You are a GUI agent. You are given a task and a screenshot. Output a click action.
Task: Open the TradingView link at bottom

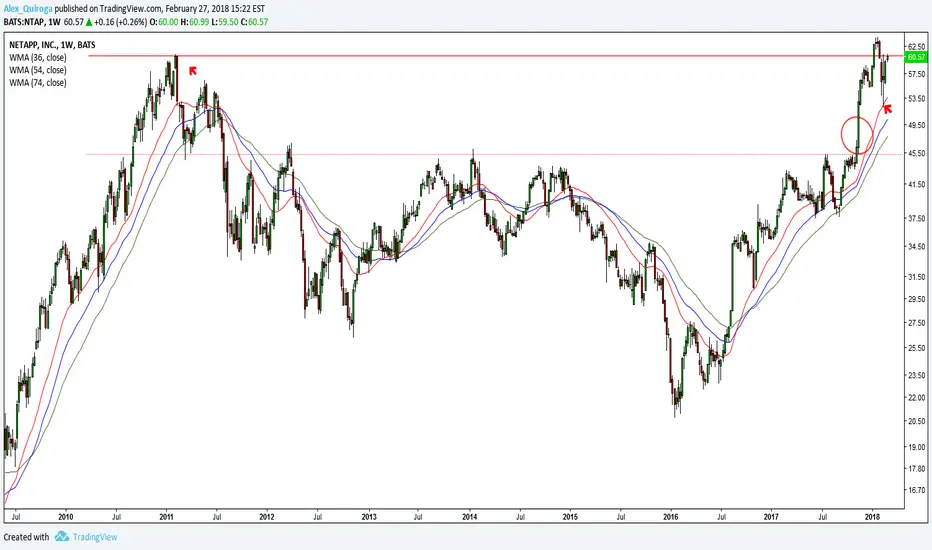[95, 537]
